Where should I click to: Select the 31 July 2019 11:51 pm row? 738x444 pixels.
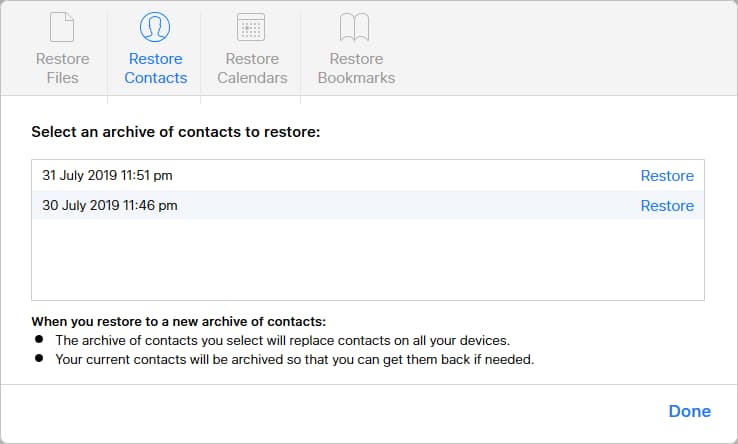[368, 176]
